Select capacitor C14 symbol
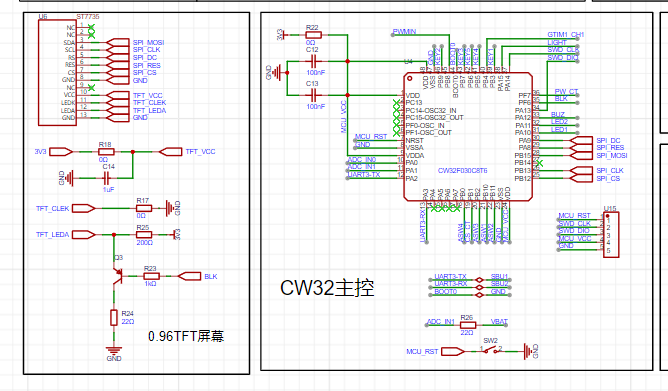Image resolution: width=668 pixels, height=391 pixels. (107, 178)
